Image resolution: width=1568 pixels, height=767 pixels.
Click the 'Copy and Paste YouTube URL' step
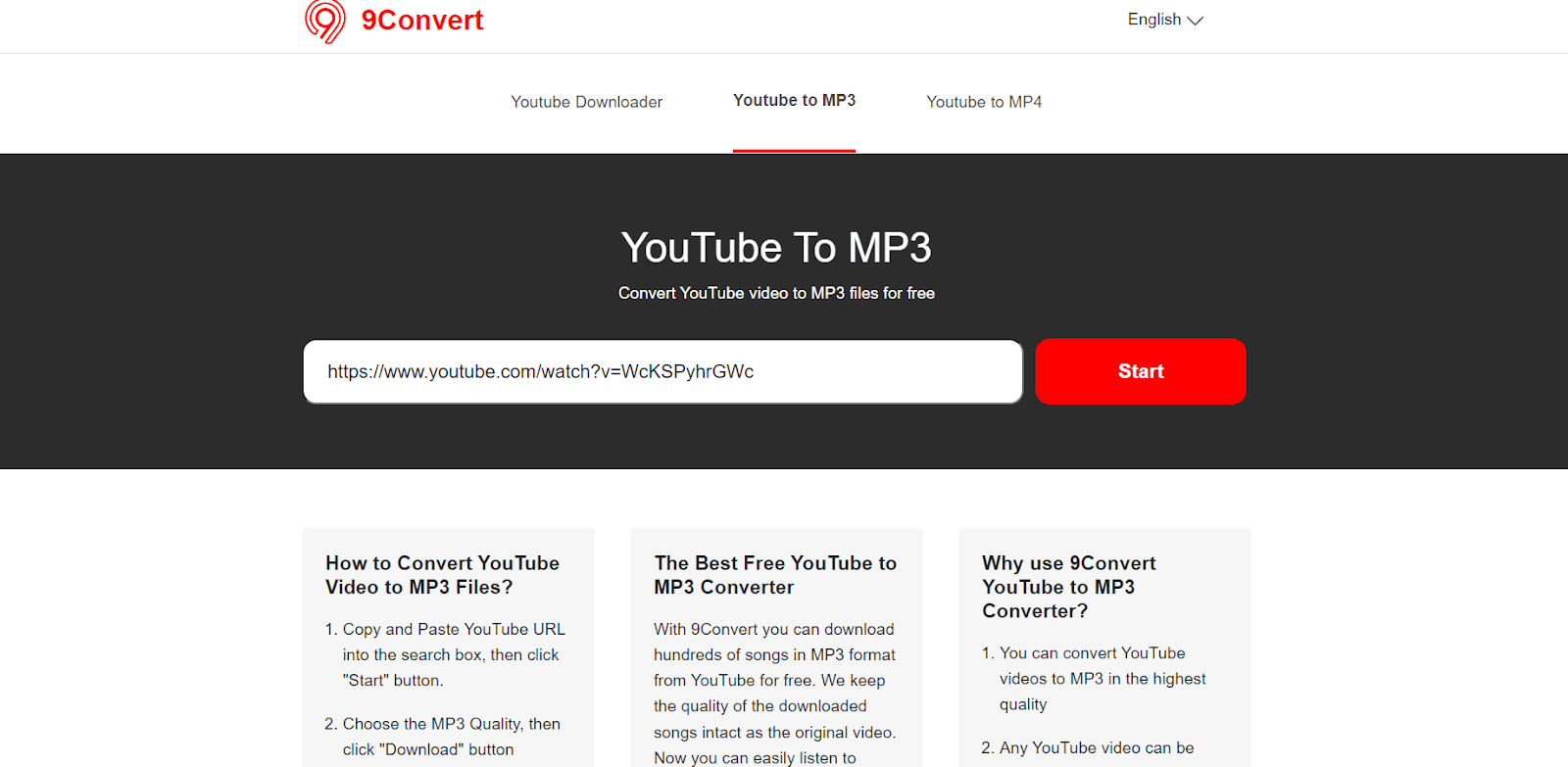446,654
